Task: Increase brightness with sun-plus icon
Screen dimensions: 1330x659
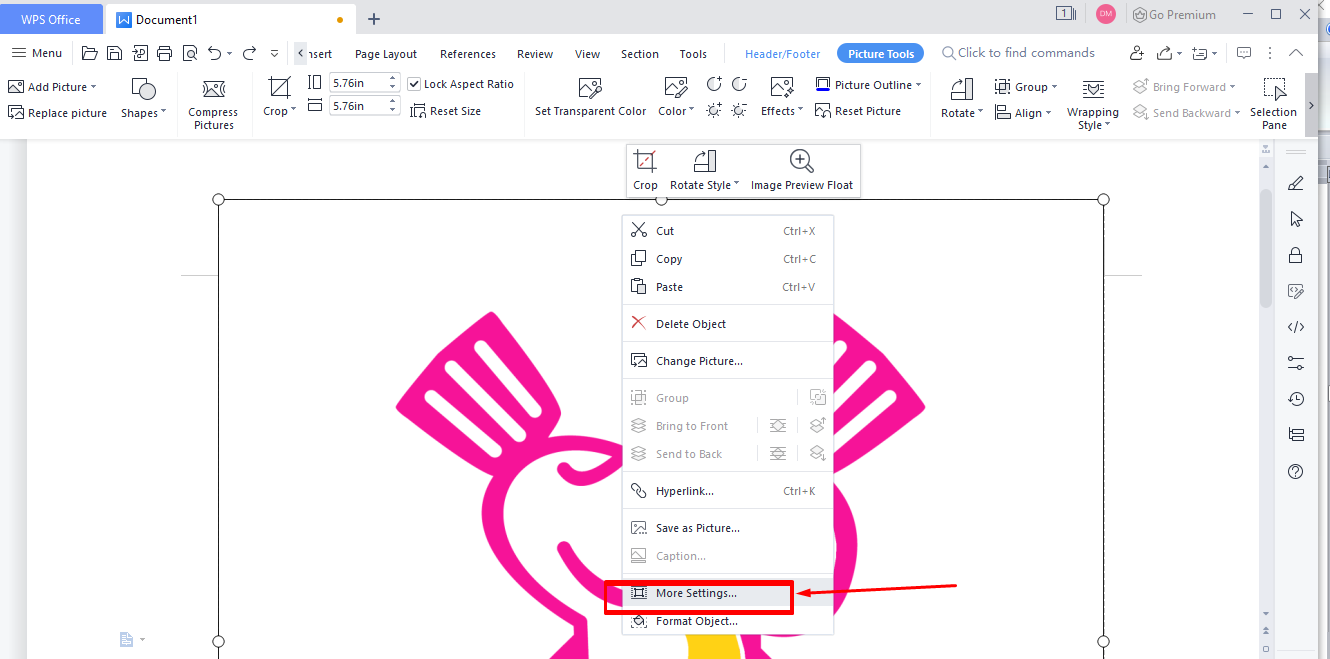Action: click(714, 110)
